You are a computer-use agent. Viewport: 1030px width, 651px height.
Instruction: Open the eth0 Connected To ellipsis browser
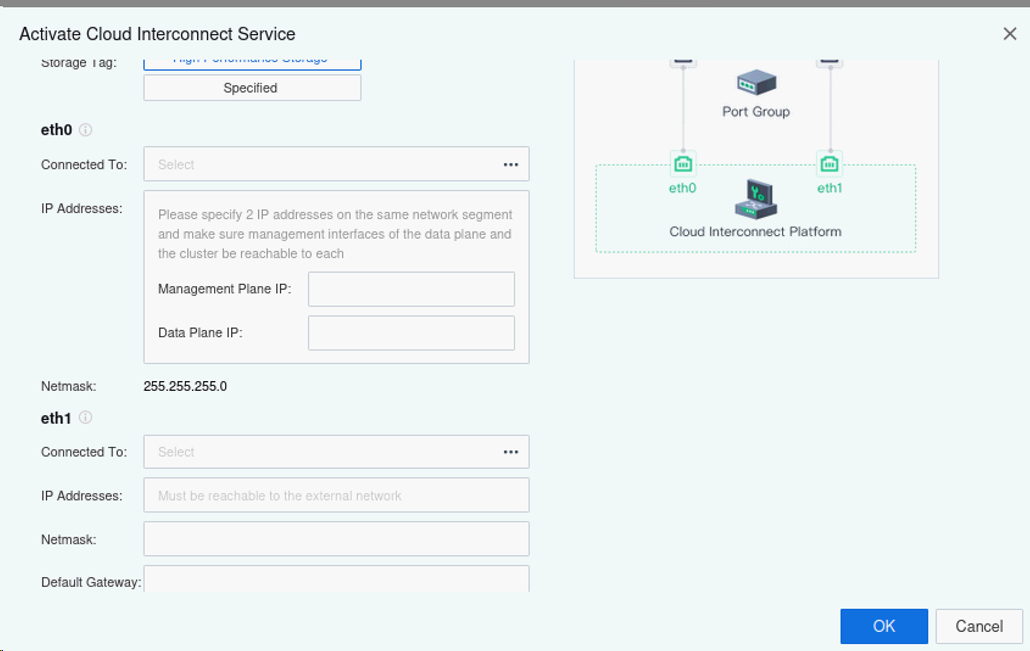click(x=511, y=163)
